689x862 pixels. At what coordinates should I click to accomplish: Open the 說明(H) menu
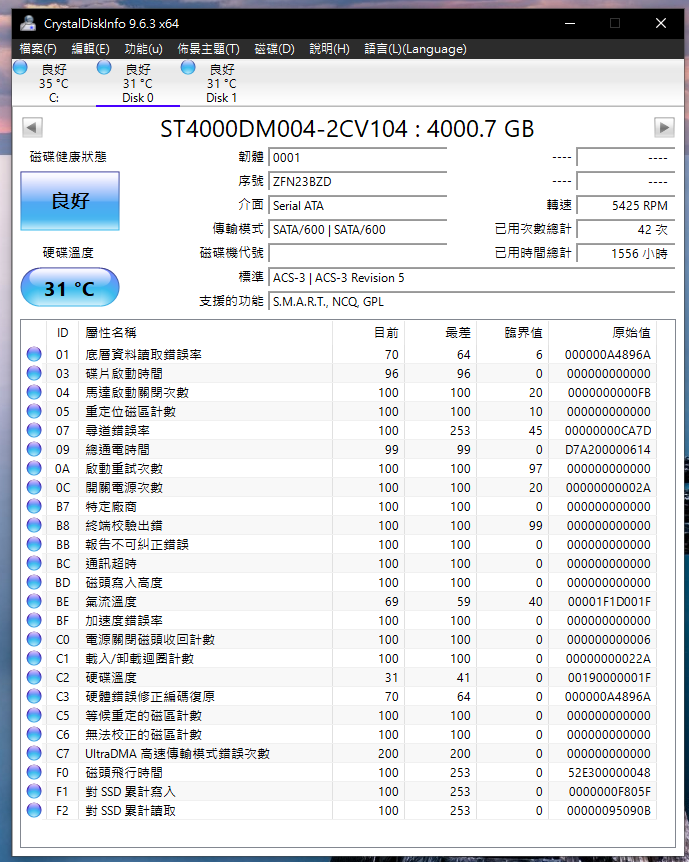329,49
